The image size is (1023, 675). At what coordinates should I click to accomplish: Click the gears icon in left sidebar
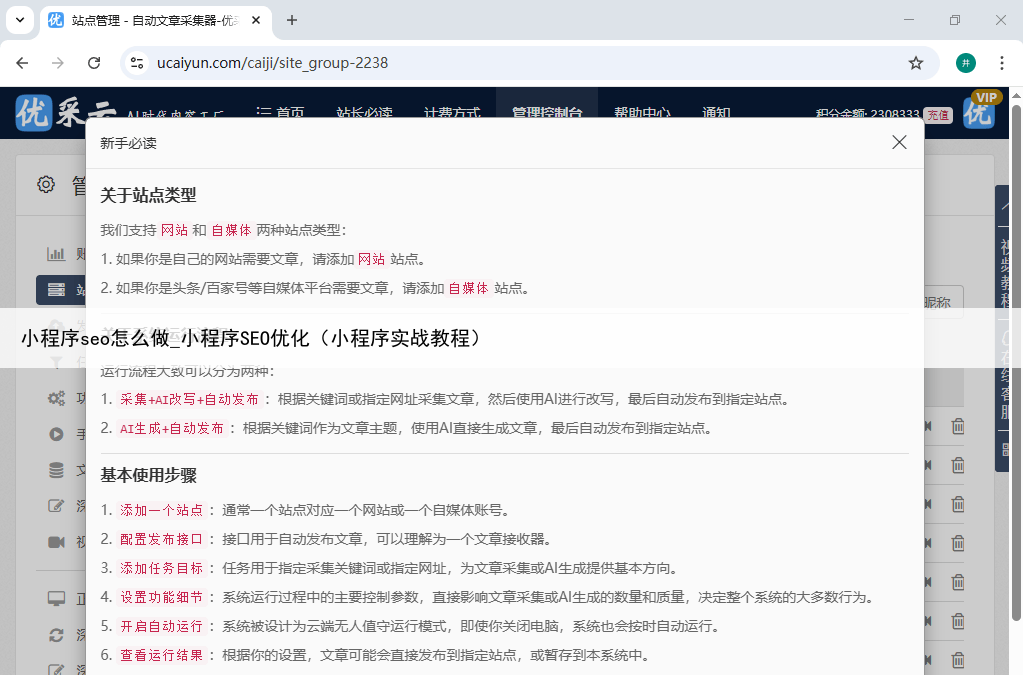57,399
